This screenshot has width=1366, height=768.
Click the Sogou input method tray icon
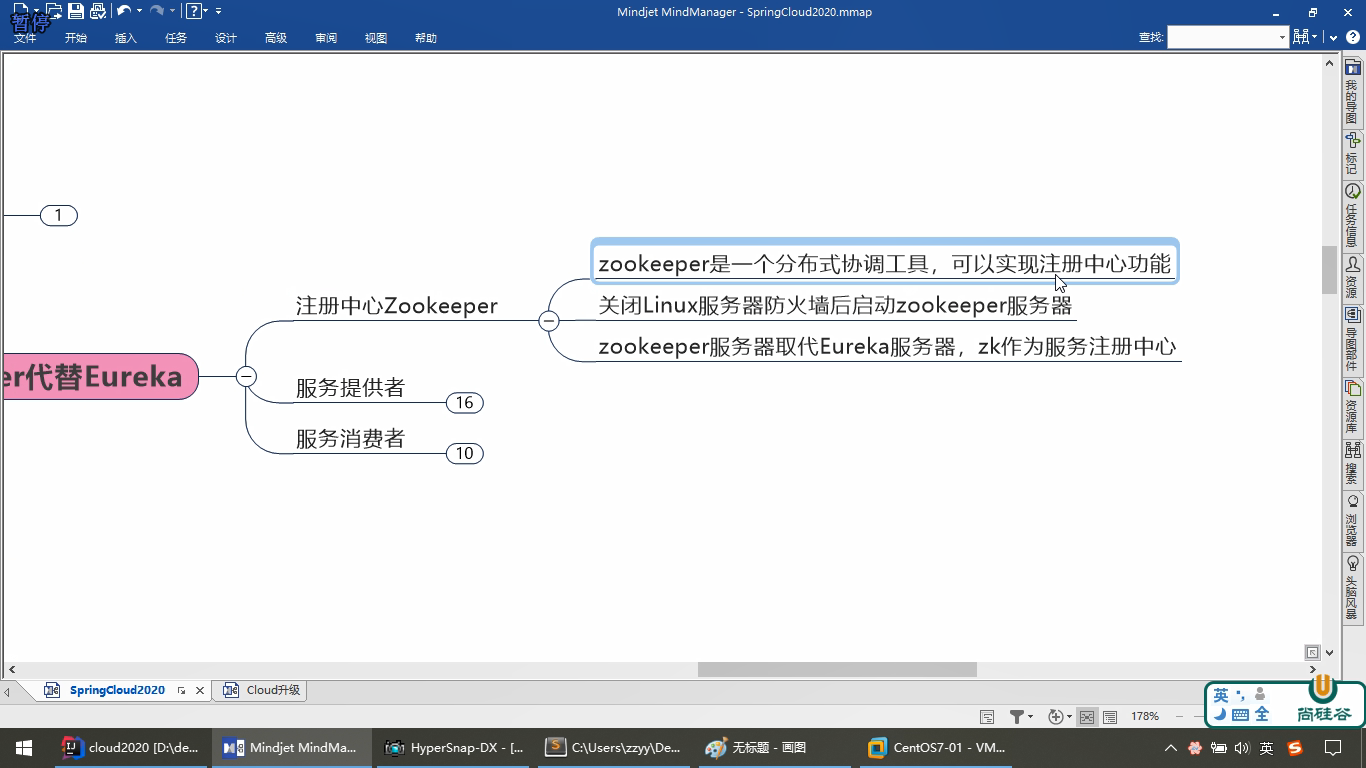[x=1295, y=747]
